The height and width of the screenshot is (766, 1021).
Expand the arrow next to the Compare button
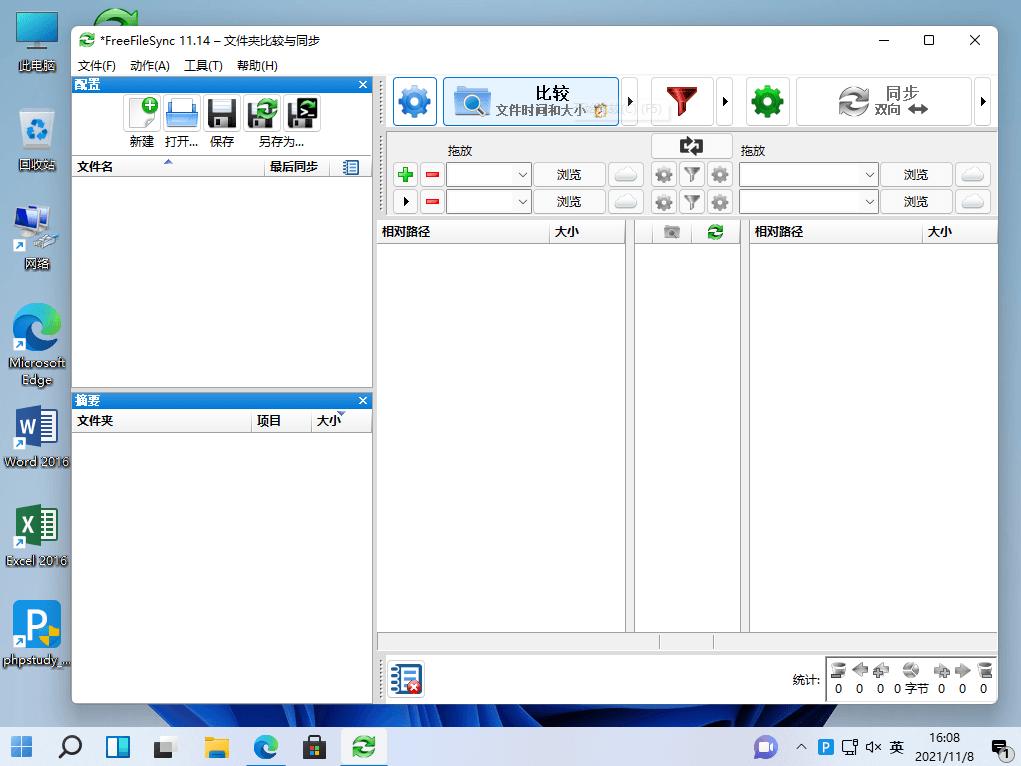click(630, 101)
